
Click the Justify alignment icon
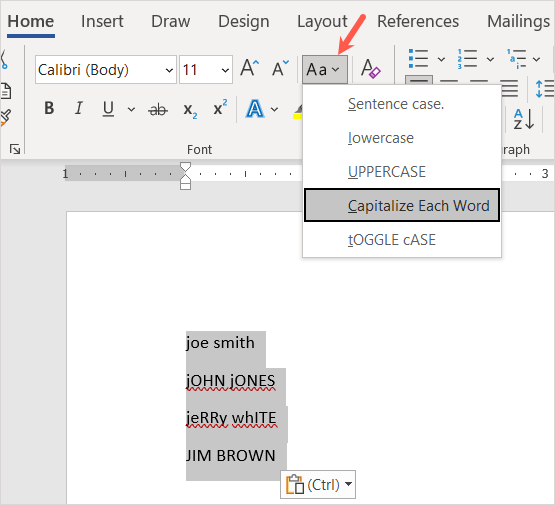click(x=509, y=88)
